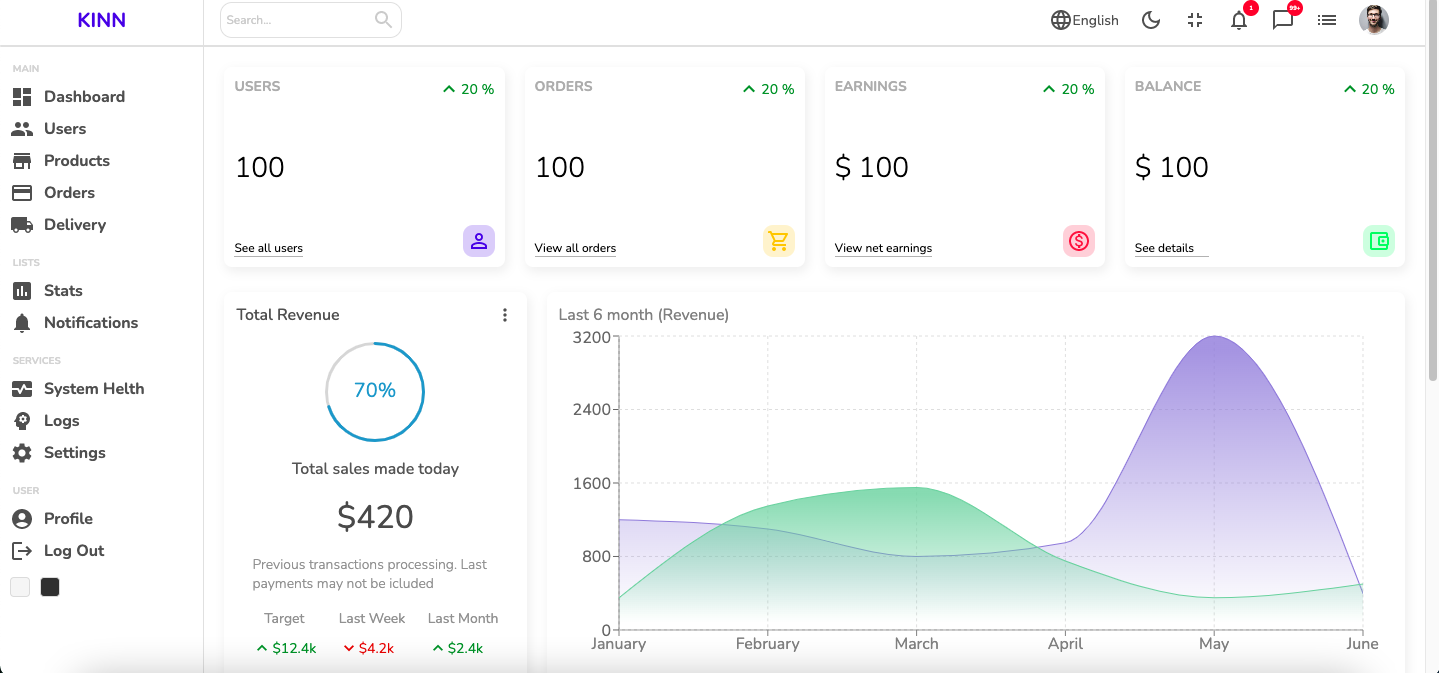
Task: Click the Orders credit card icon
Action: pos(22,193)
